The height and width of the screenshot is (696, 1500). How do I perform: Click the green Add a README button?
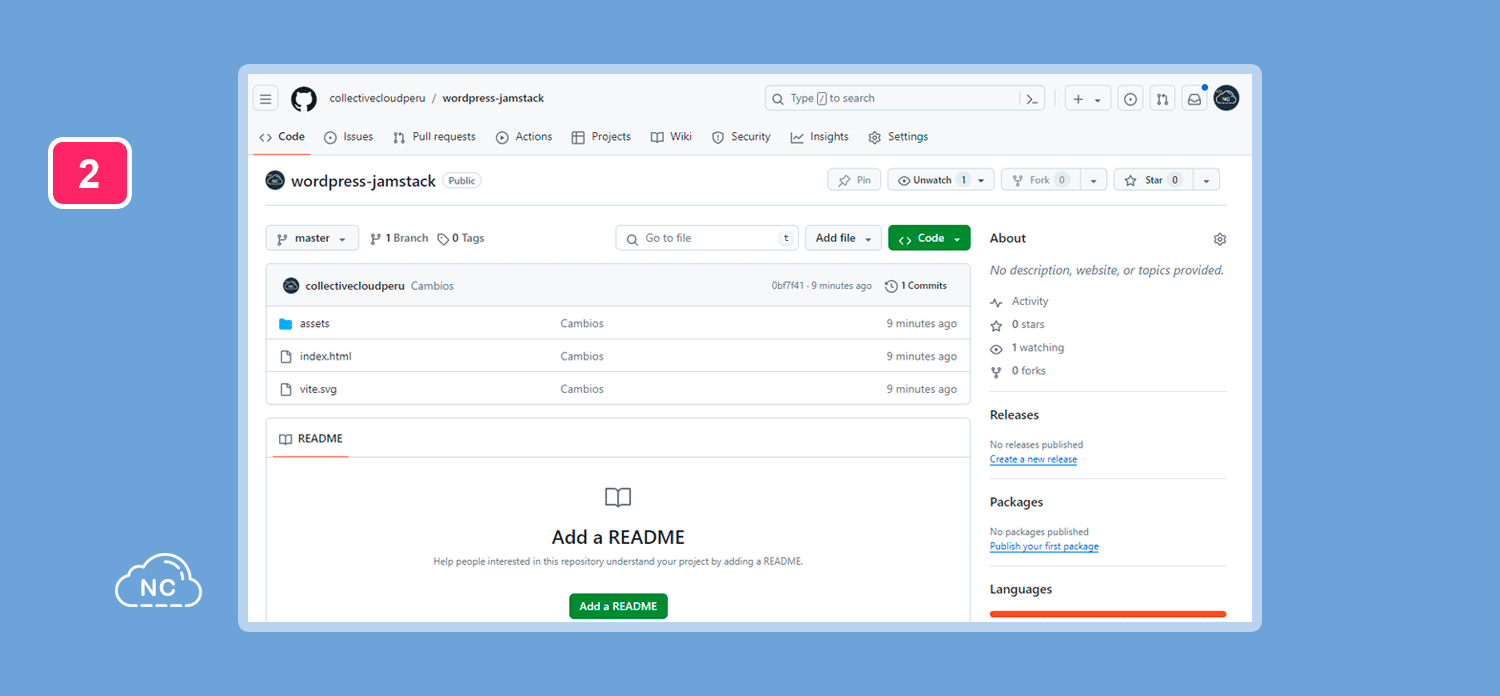(618, 606)
